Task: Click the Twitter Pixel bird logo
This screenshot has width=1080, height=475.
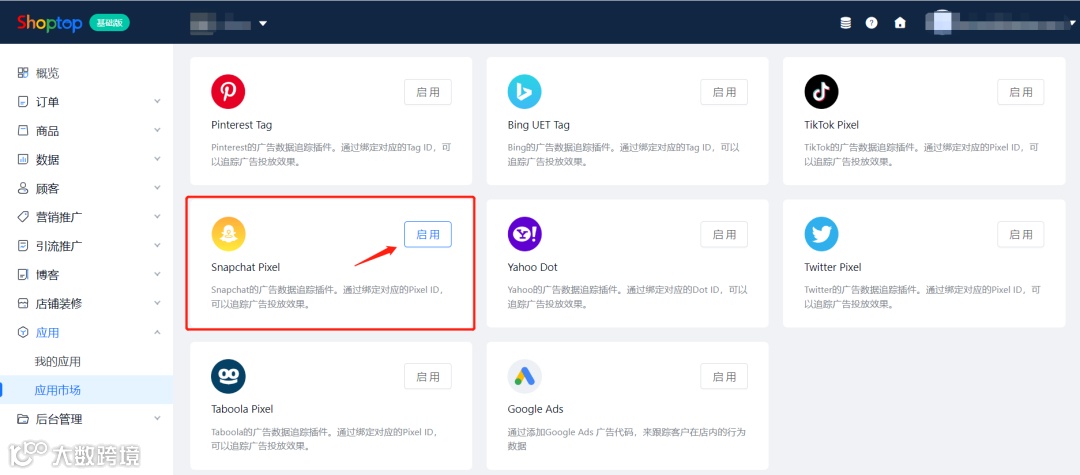Action: coord(821,234)
